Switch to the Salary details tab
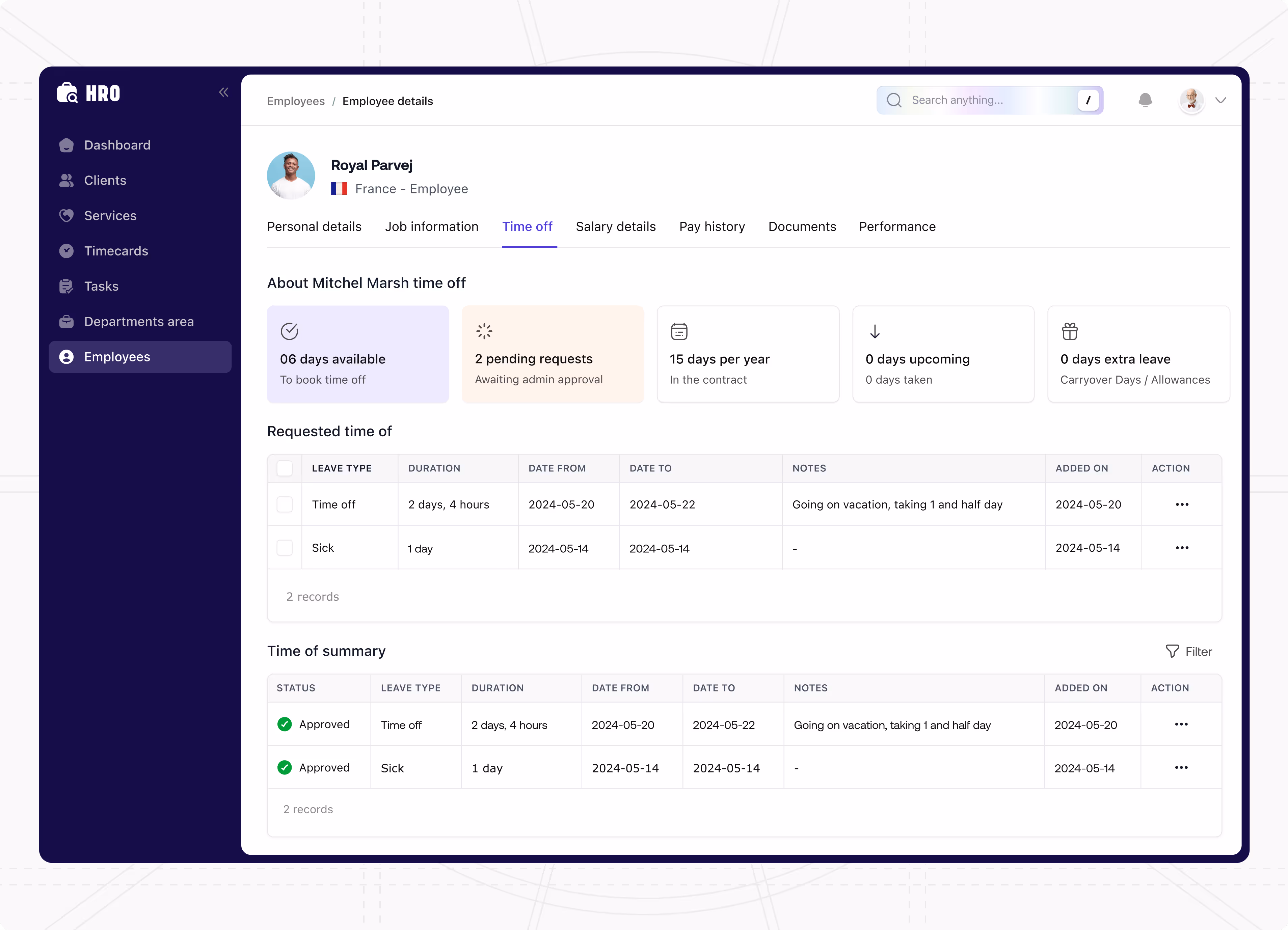 pyautogui.click(x=616, y=226)
